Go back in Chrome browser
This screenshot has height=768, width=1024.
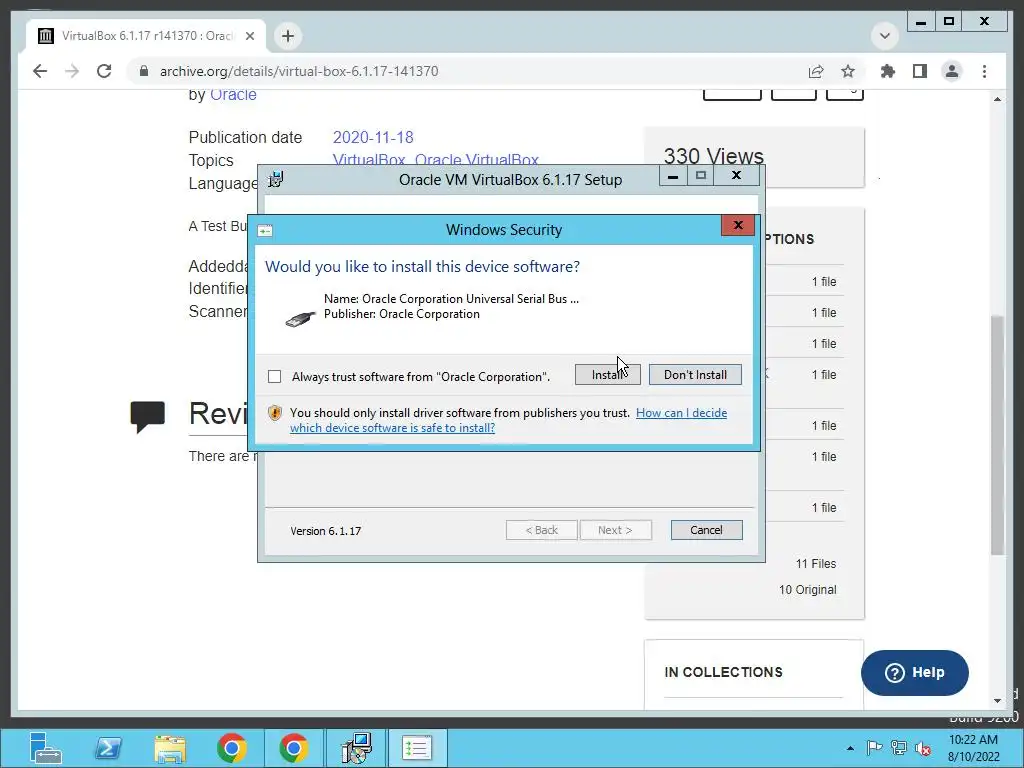pyautogui.click(x=40, y=71)
